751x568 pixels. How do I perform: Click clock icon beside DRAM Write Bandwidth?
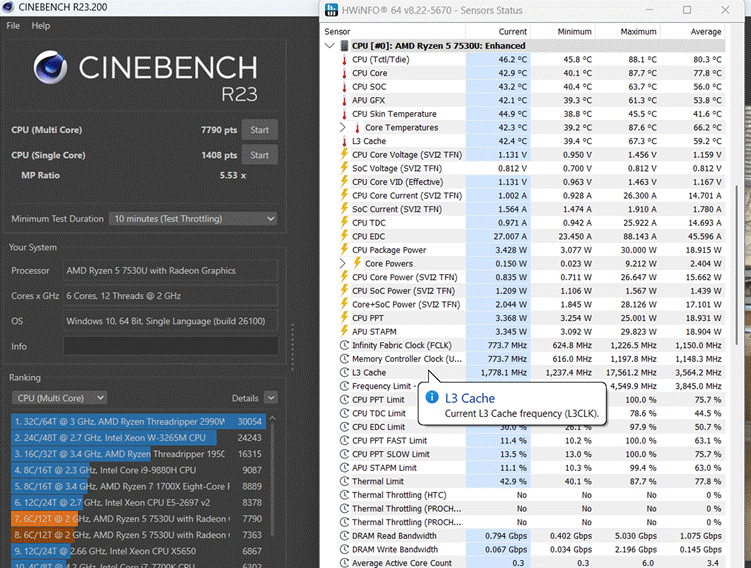344,549
